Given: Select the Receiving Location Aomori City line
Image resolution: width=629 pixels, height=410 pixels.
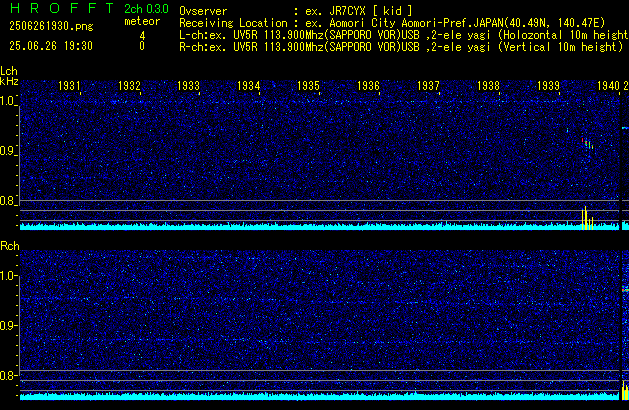Looking at the screenshot, I should click(392, 23).
